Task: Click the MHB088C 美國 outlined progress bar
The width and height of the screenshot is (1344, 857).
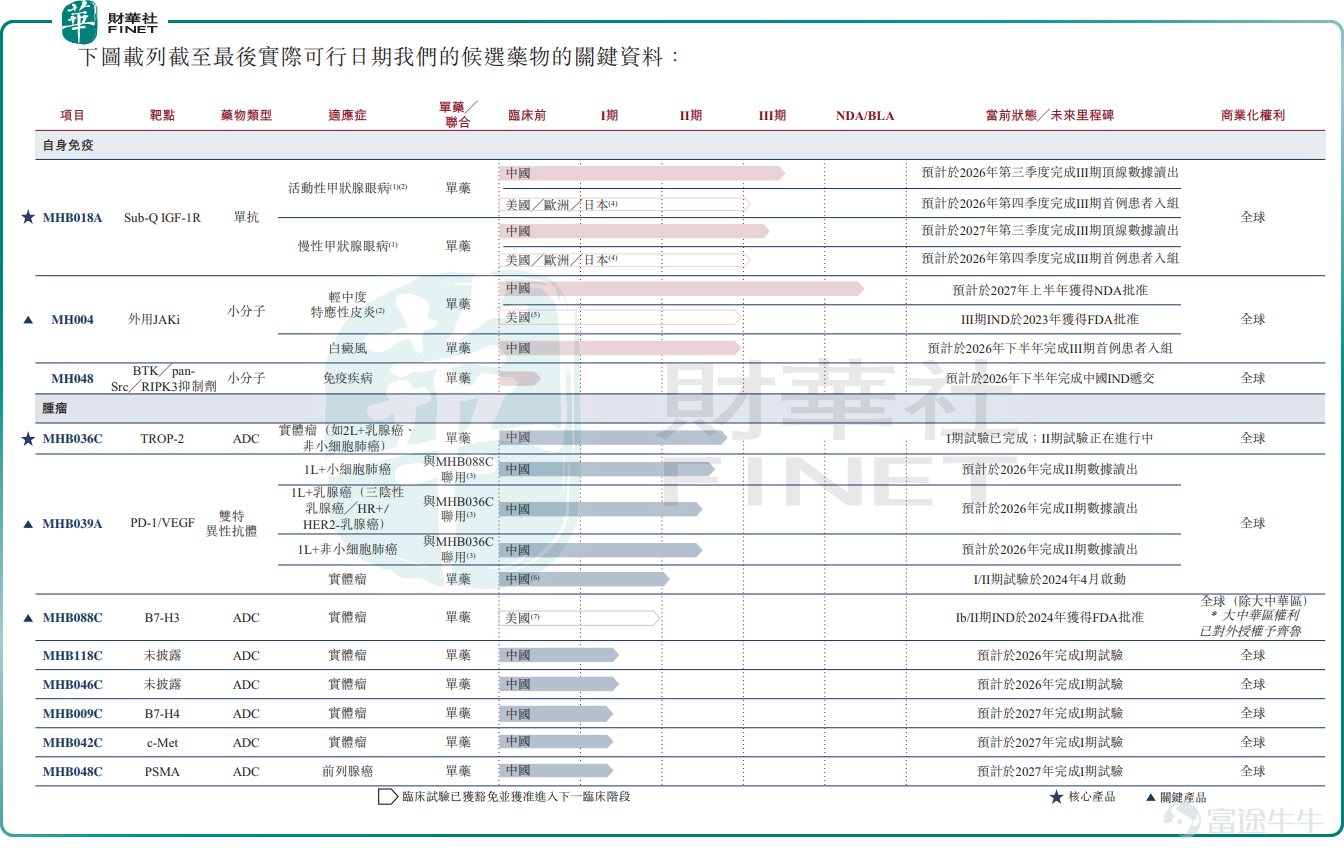Action: pyautogui.click(x=580, y=618)
